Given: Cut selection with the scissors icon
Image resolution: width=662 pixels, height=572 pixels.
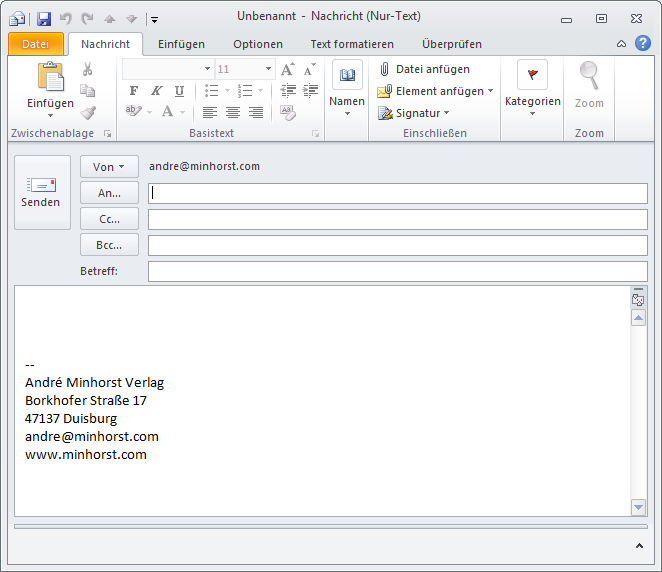Looking at the screenshot, I should [87, 69].
